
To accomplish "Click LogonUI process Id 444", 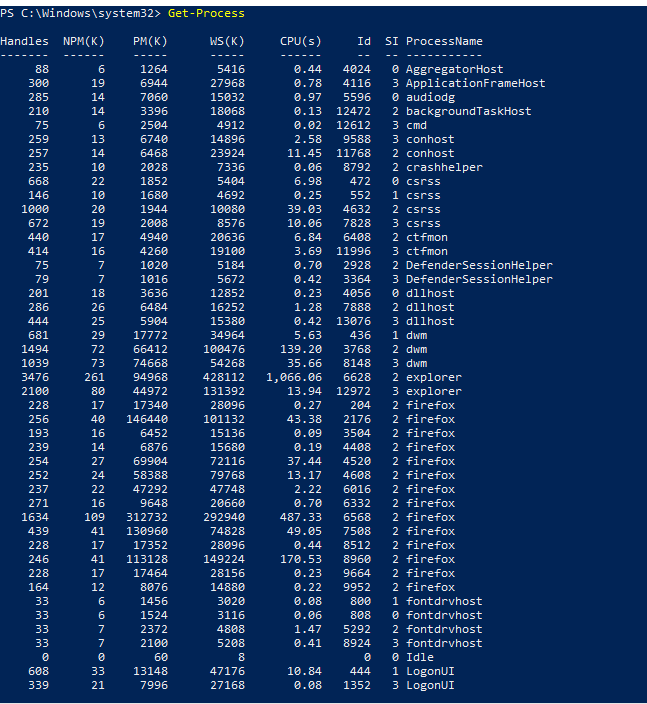I will [361, 671].
